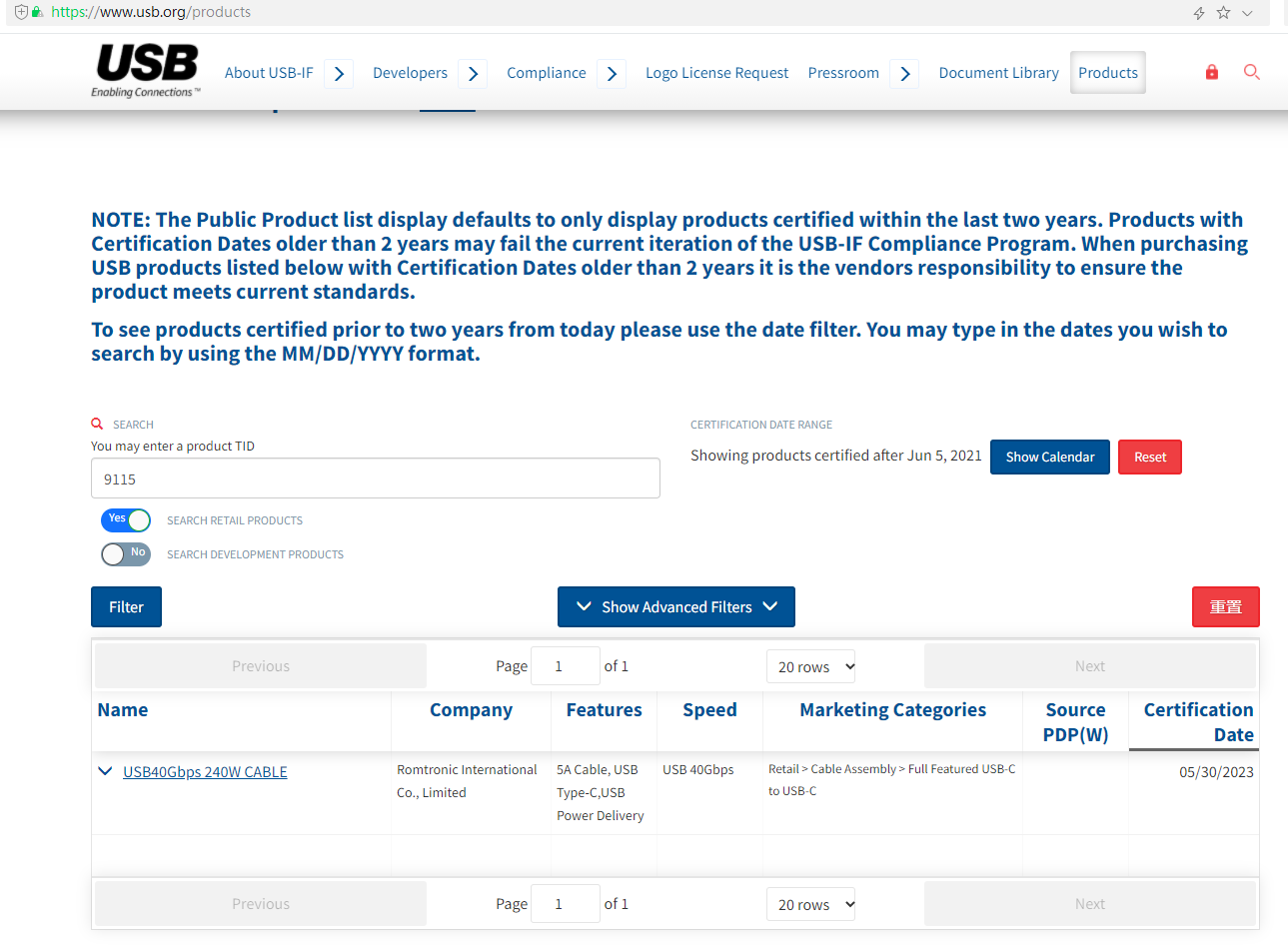Open the top 20 rows dropdown
The width and height of the screenshot is (1288, 952).
tap(811, 666)
